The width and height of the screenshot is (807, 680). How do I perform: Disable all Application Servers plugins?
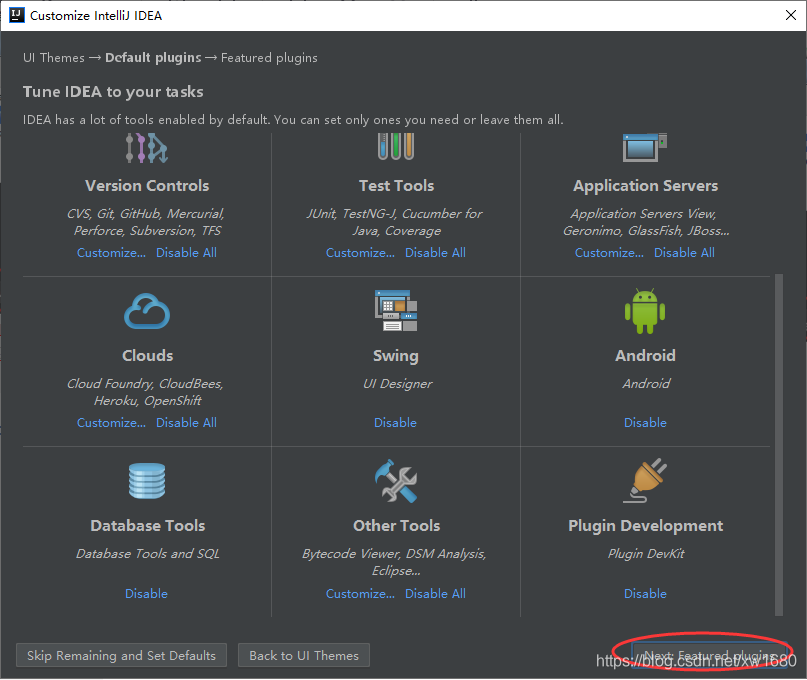[x=685, y=253]
